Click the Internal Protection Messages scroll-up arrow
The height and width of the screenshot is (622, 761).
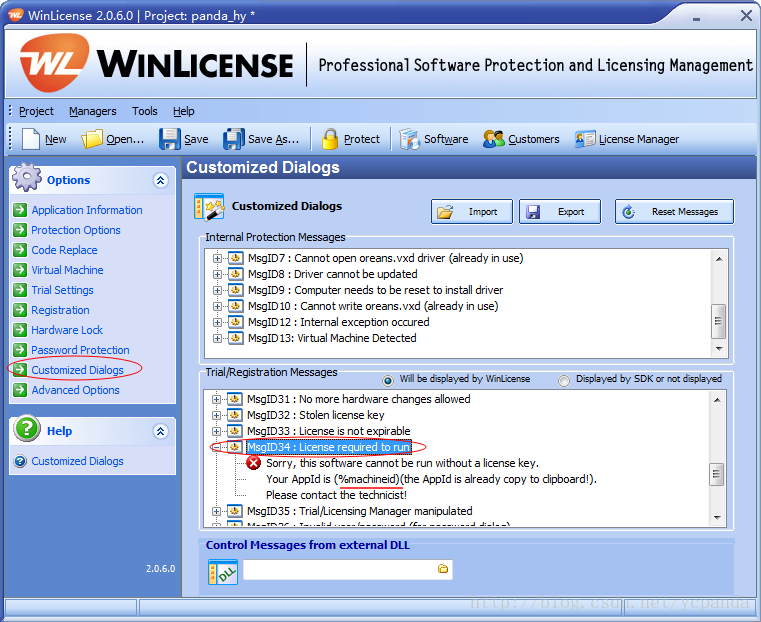pos(719,259)
